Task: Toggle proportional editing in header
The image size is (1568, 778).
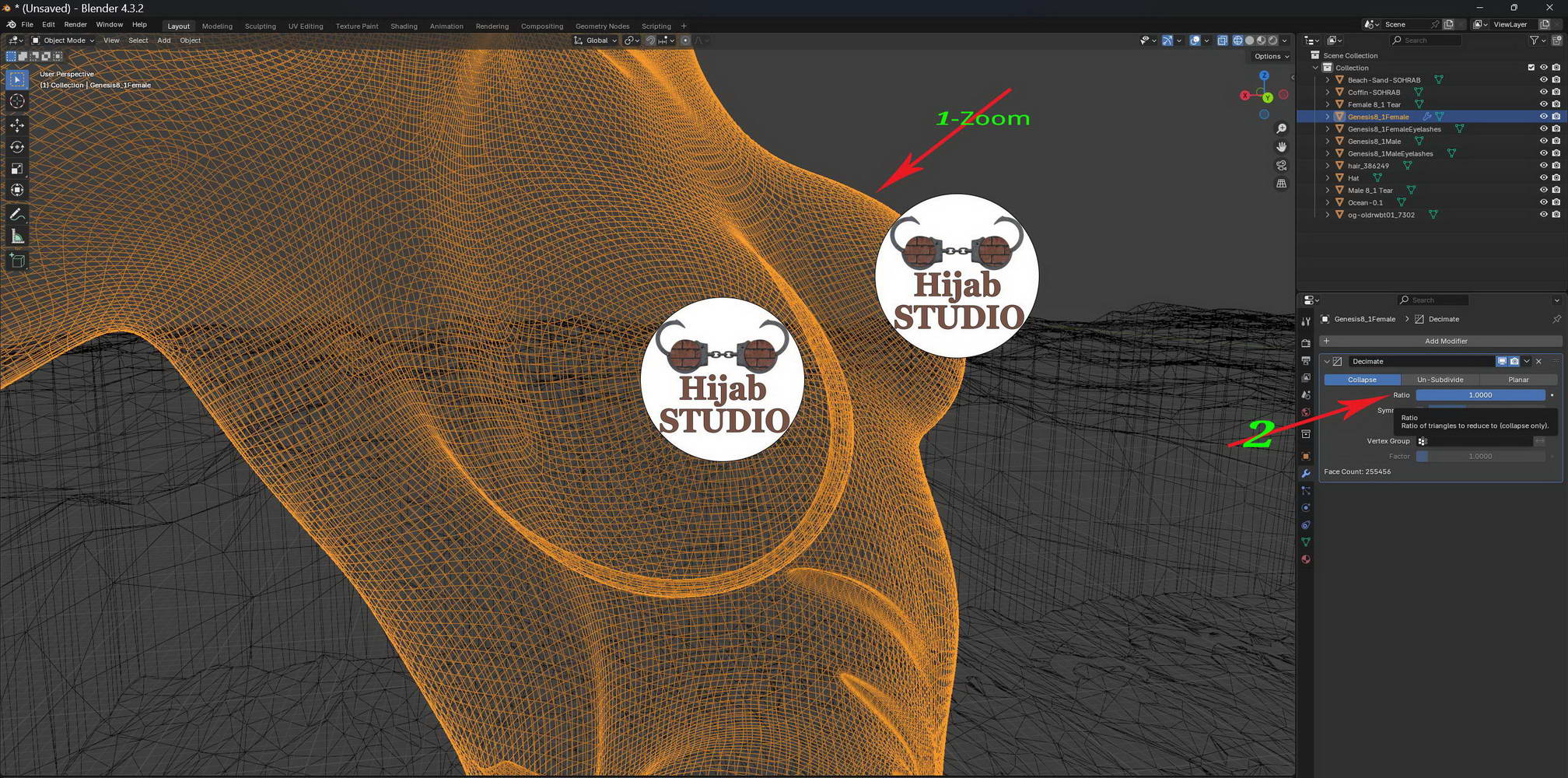Action: click(685, 40)
